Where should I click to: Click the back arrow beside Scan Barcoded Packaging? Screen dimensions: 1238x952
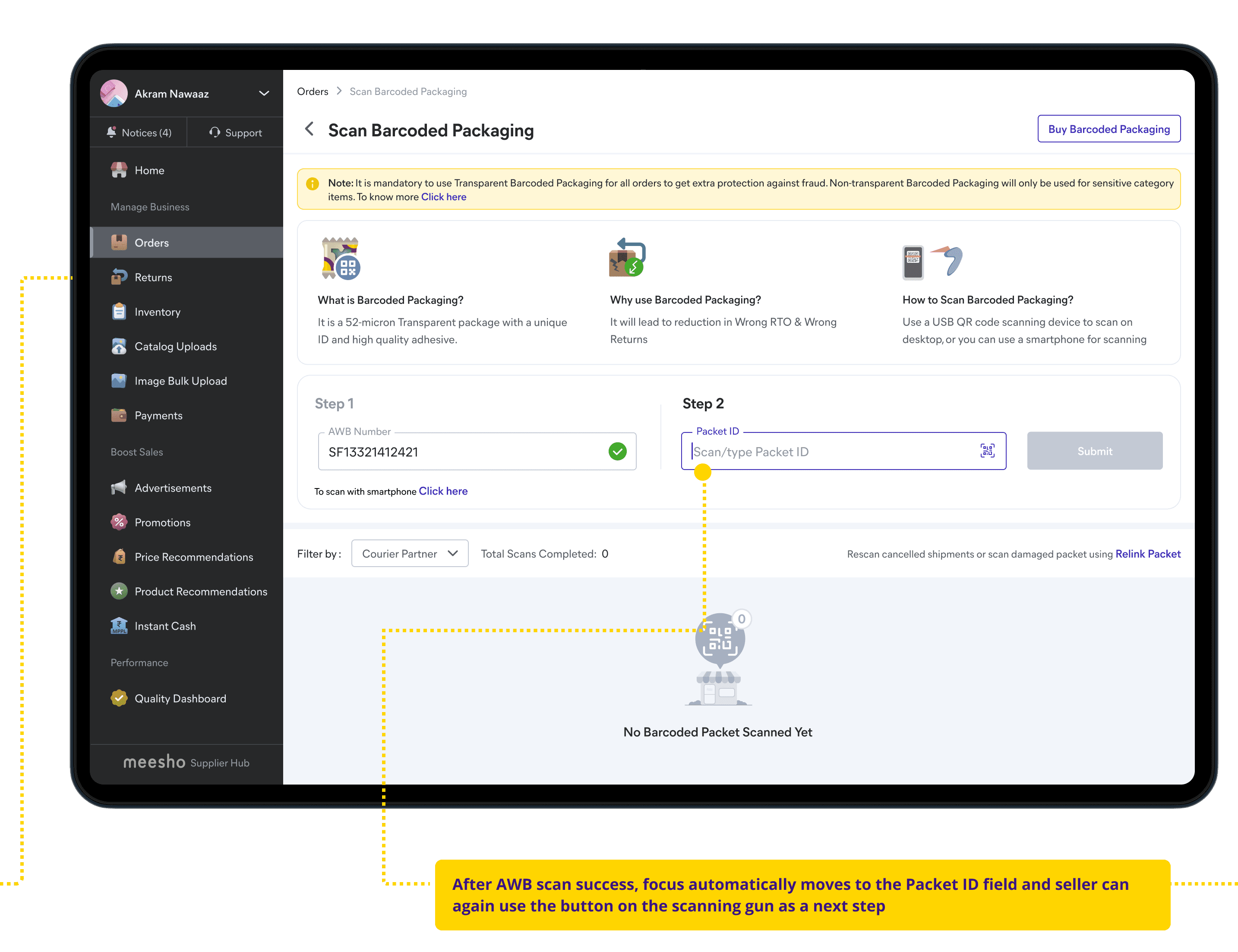[309, 129]
